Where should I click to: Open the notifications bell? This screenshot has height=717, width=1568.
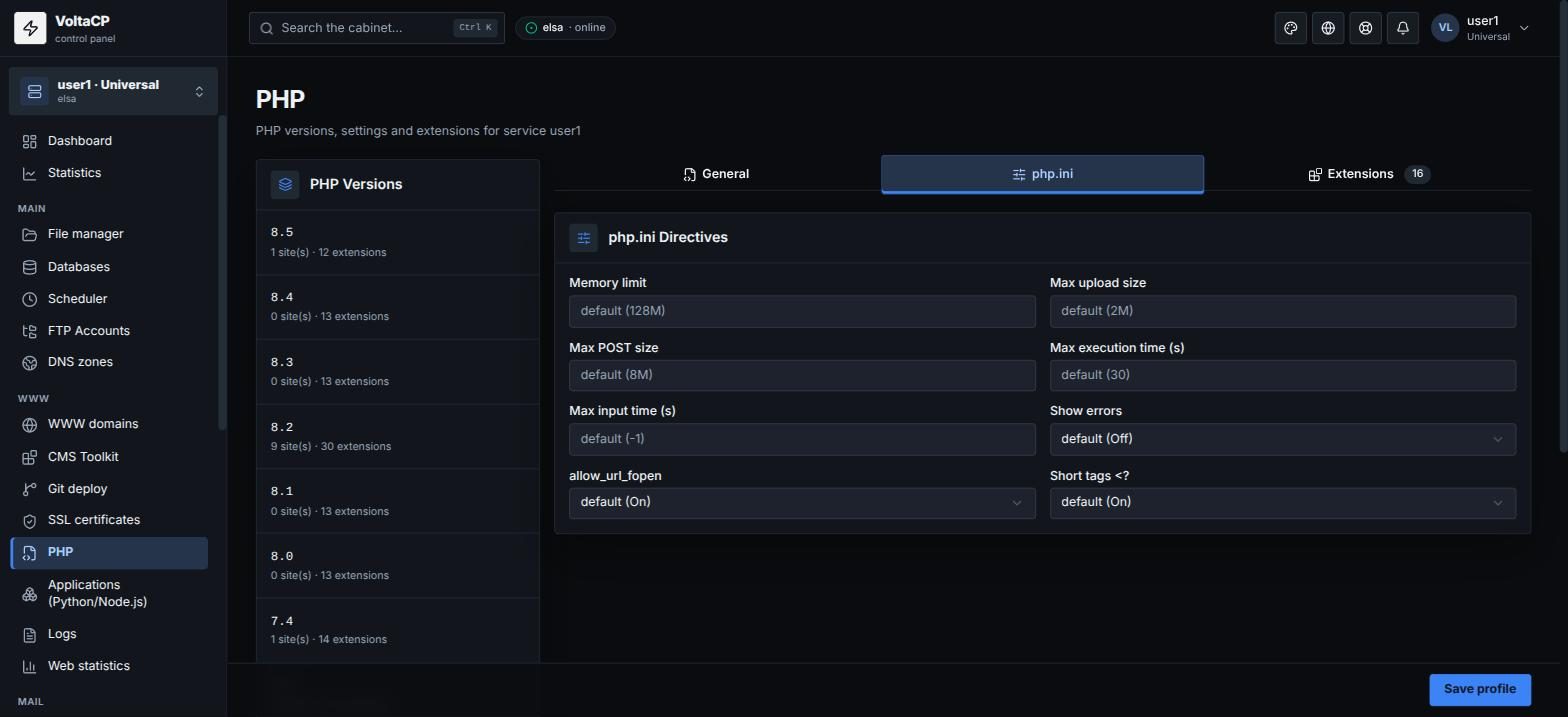click(x=1403, y=28)
